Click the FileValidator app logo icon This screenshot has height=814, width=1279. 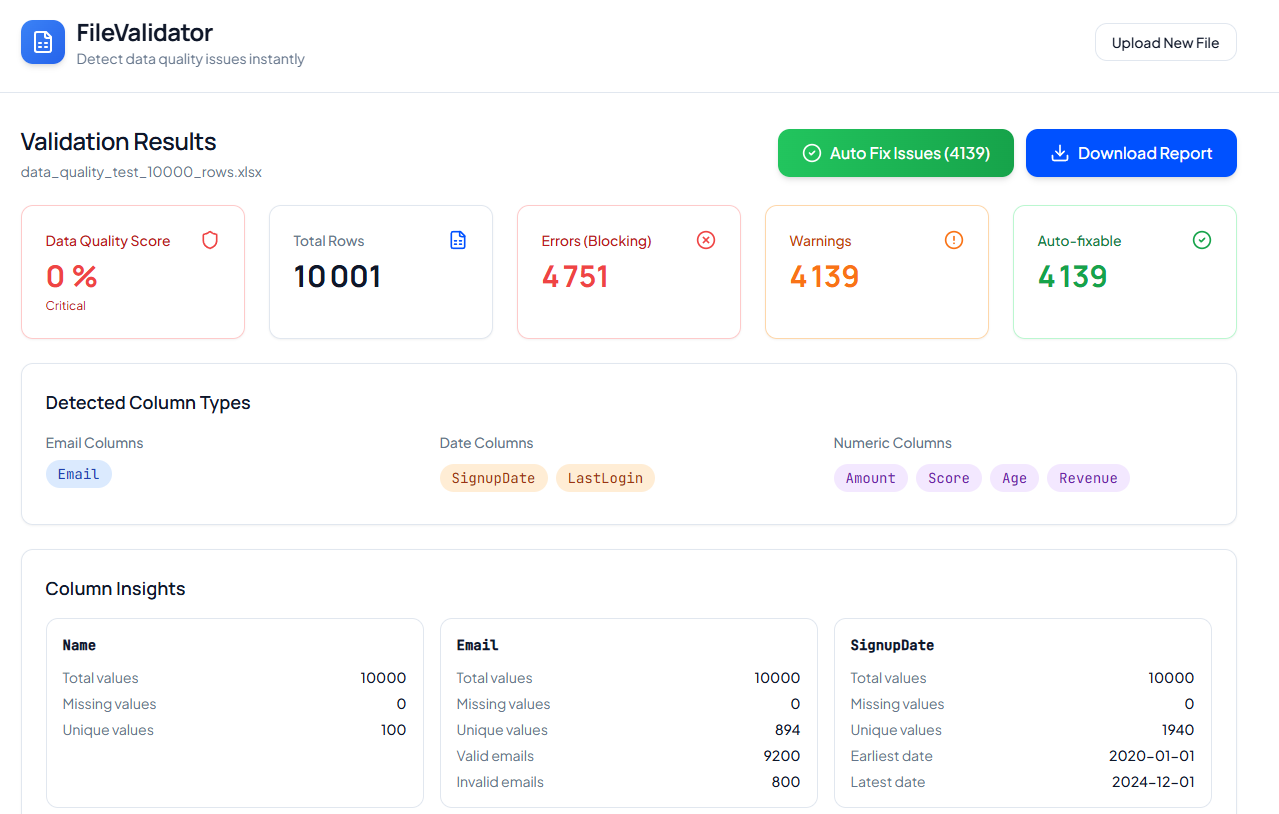pos(42,42)
